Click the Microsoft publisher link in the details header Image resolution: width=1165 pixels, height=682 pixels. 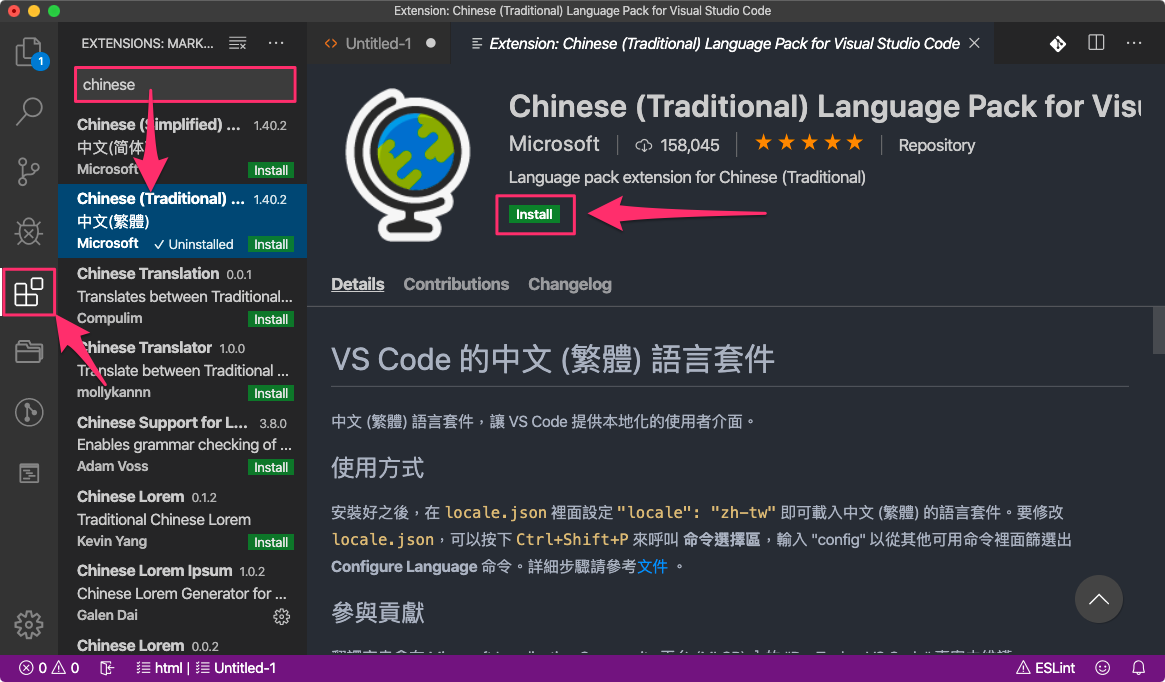[x=554, y=144]
